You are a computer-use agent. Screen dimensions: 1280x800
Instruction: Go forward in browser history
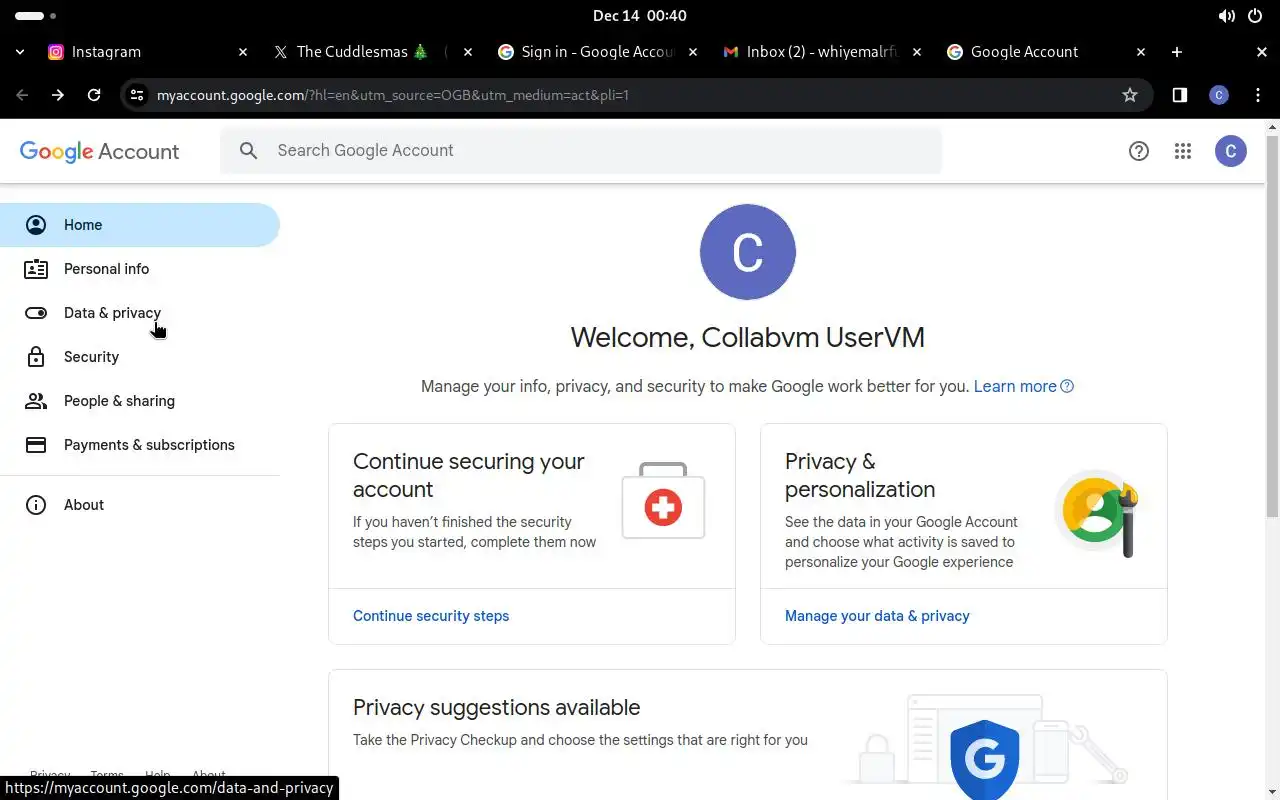tap(58, 95)
